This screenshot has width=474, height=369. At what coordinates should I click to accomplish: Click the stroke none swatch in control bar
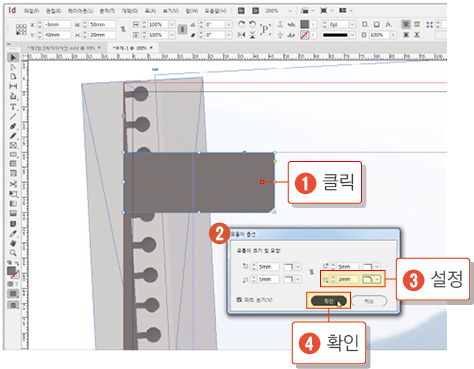(x=305, y=35)
